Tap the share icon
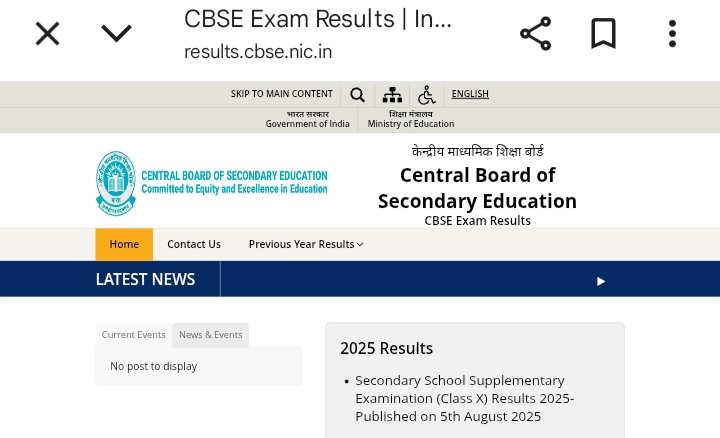 pos(535,34)
